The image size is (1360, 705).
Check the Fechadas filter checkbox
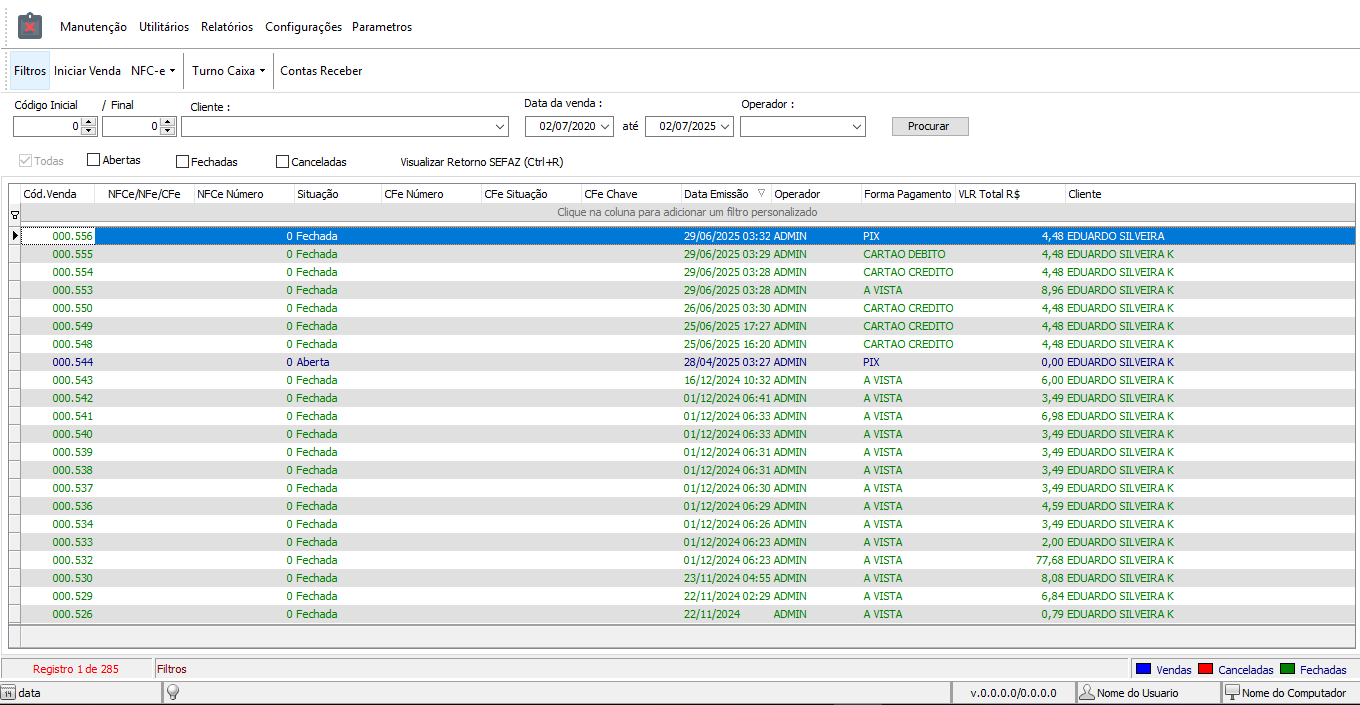point(182,161)
